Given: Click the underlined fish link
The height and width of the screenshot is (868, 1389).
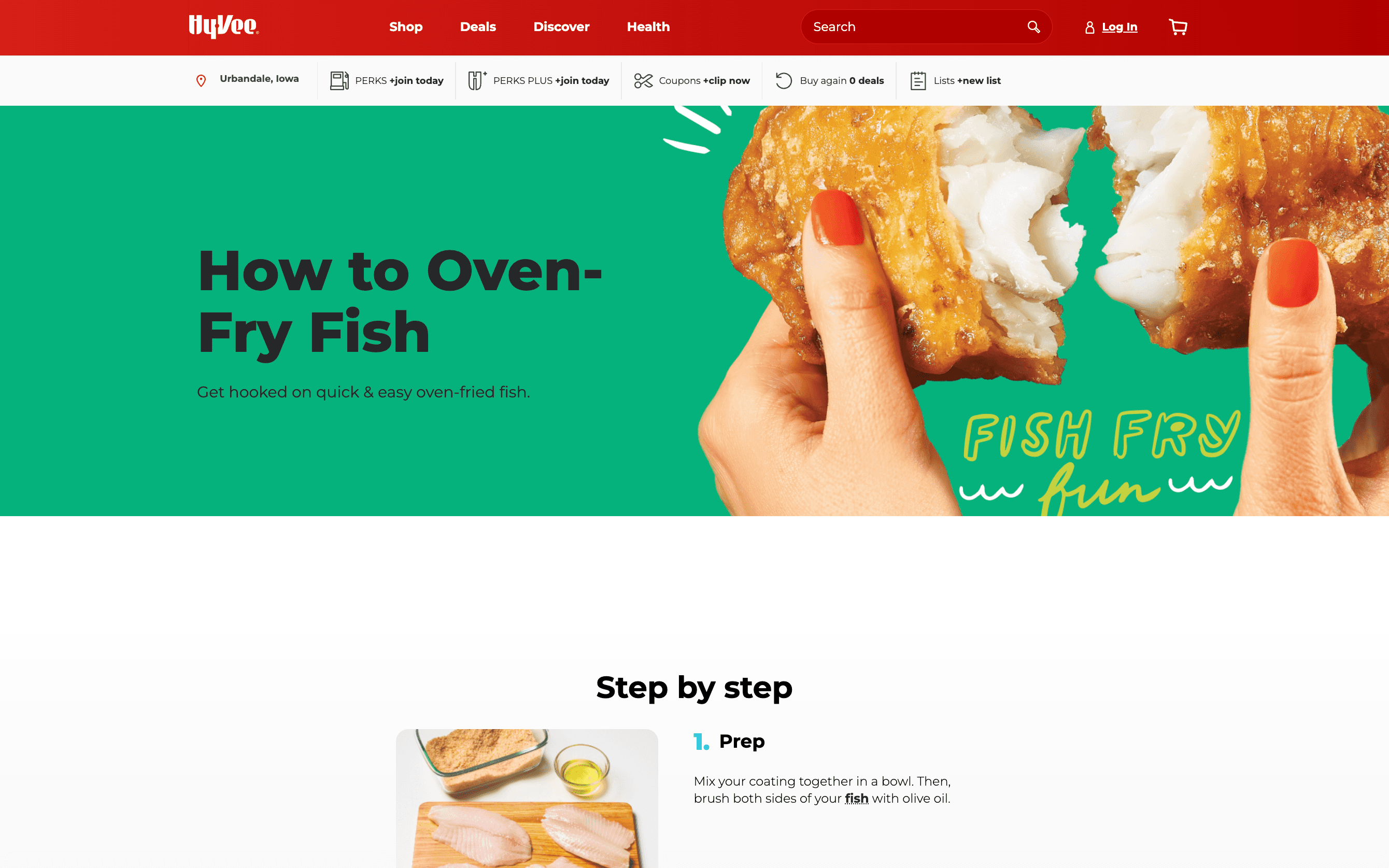Looking at the screenshot, I should coord(856,799).
